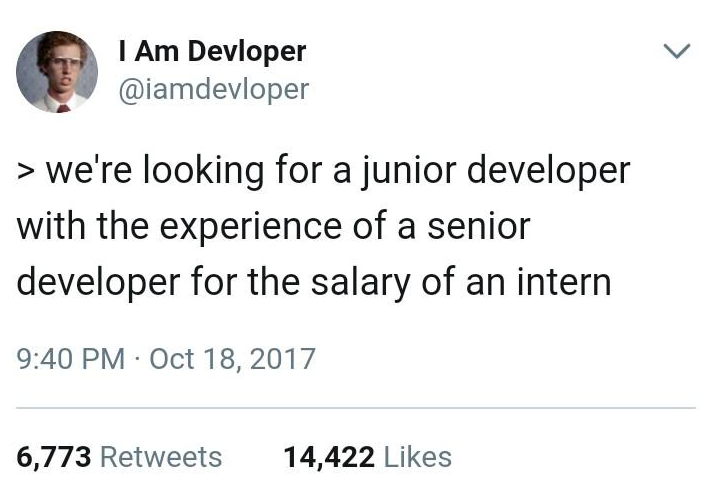Open the tweet options chevron menu
712x500 pixels.
point(677,51)
